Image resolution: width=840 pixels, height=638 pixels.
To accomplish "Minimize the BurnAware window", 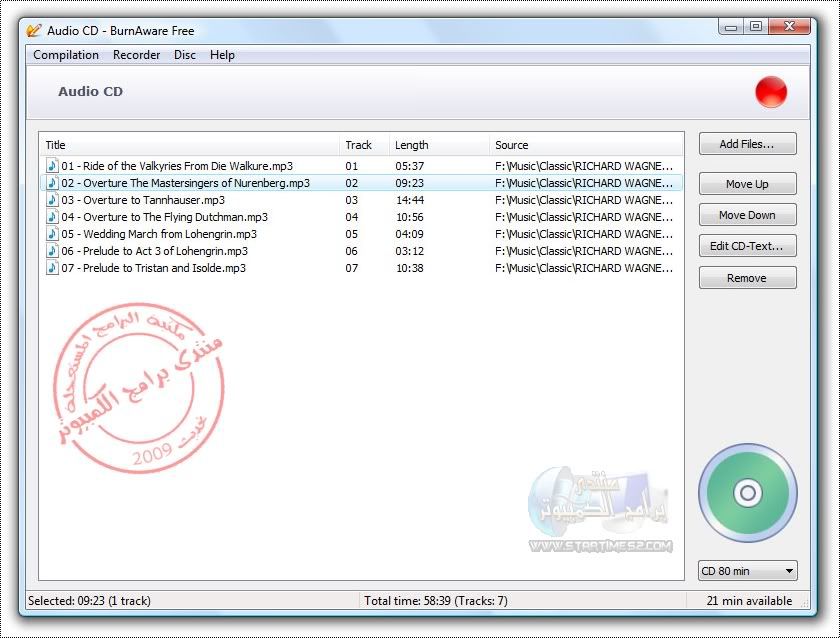I will 731,27.
